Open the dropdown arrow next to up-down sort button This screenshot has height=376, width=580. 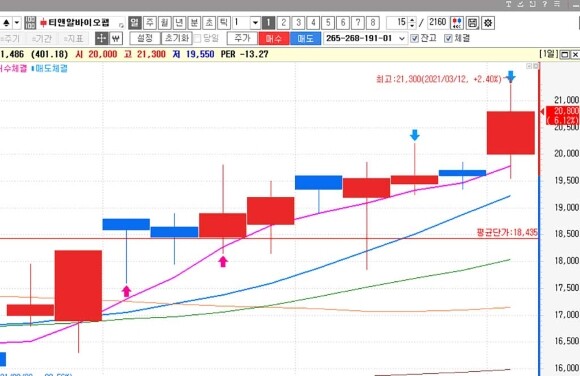pos(17,23)
